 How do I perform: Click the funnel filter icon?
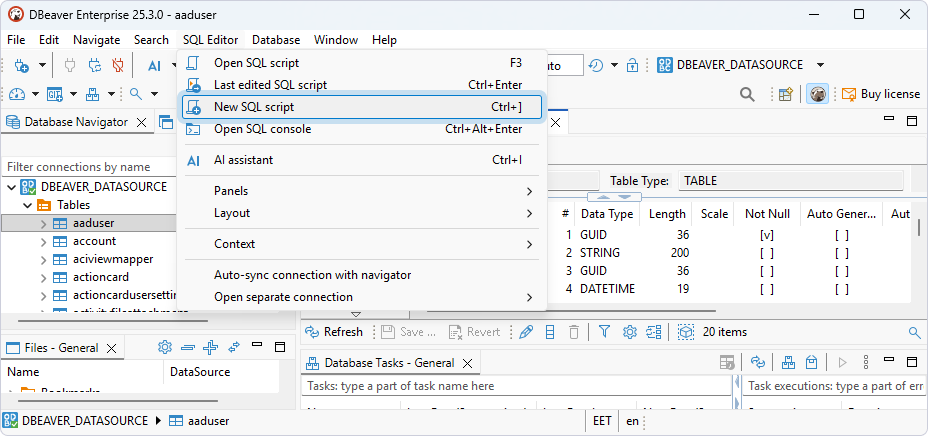coord(604,332)
